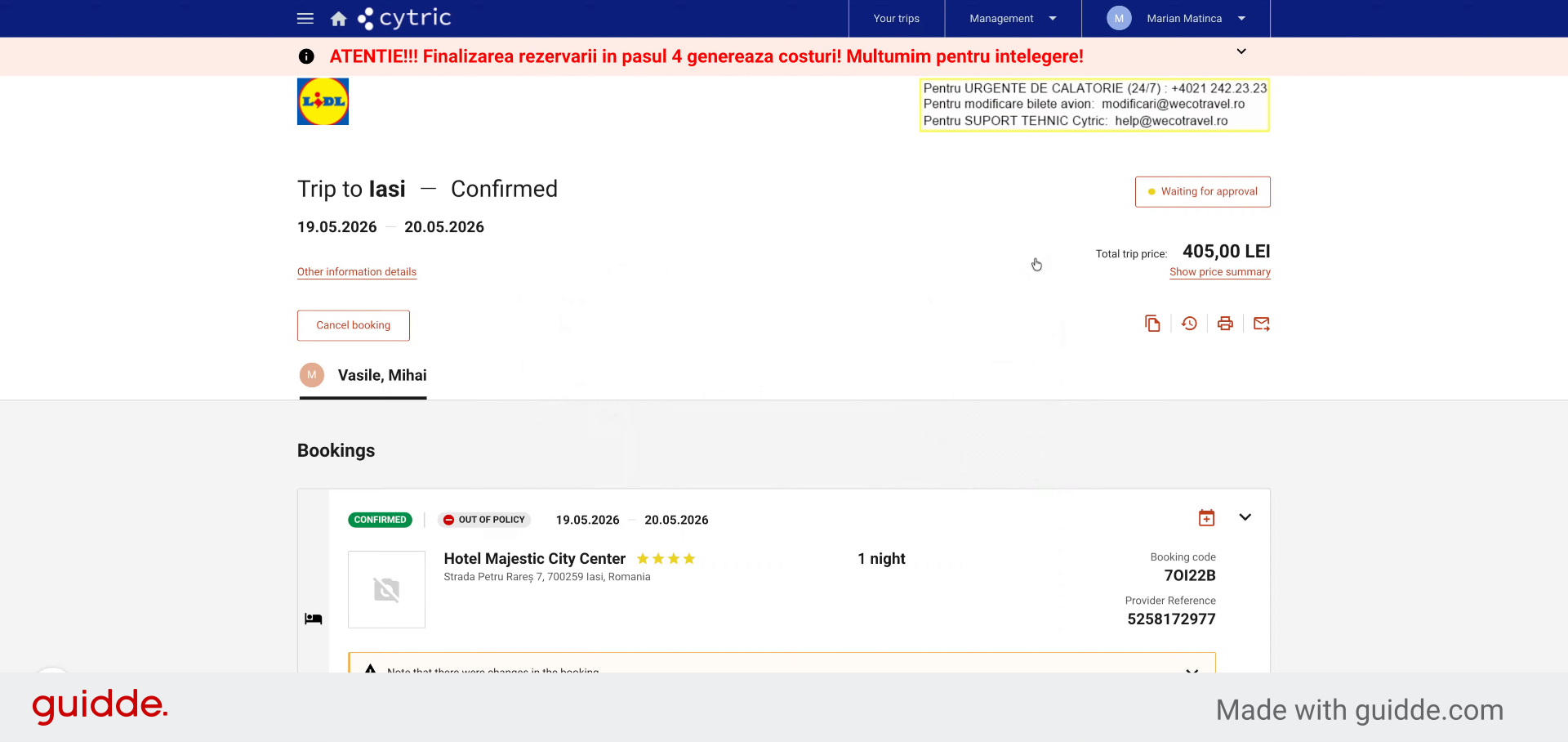Image resolution: width=1568 pixels, height=742 pixels.
Task: Click the Cancel booking button
Action: (x=354, y=325)
